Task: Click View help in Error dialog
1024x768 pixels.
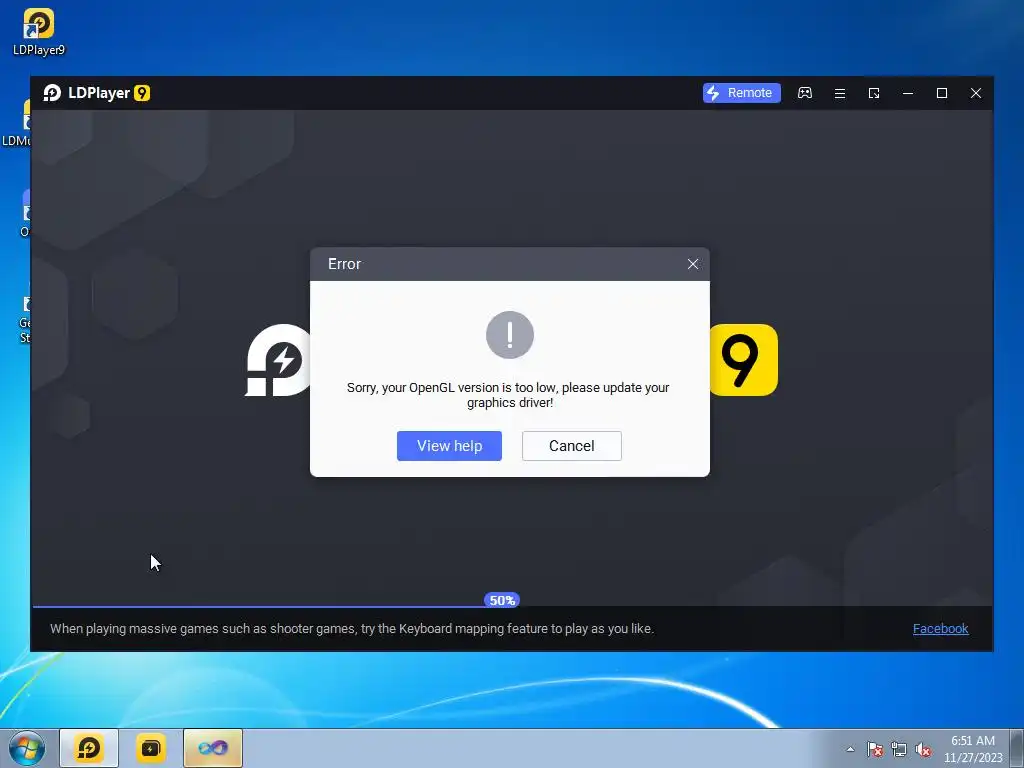Action: pos(449,445)
